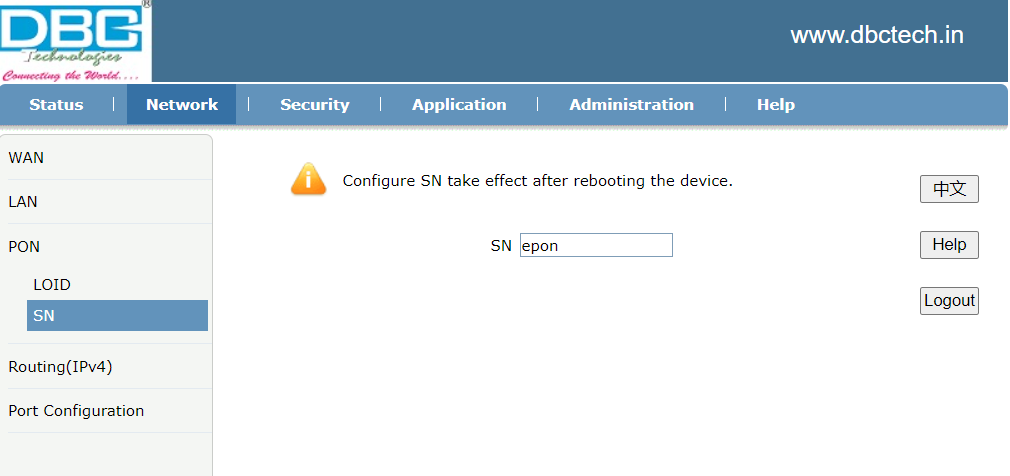Open Port Configuration in the sidebar
Screen dimensions: 1010x476
coord(76,411)
